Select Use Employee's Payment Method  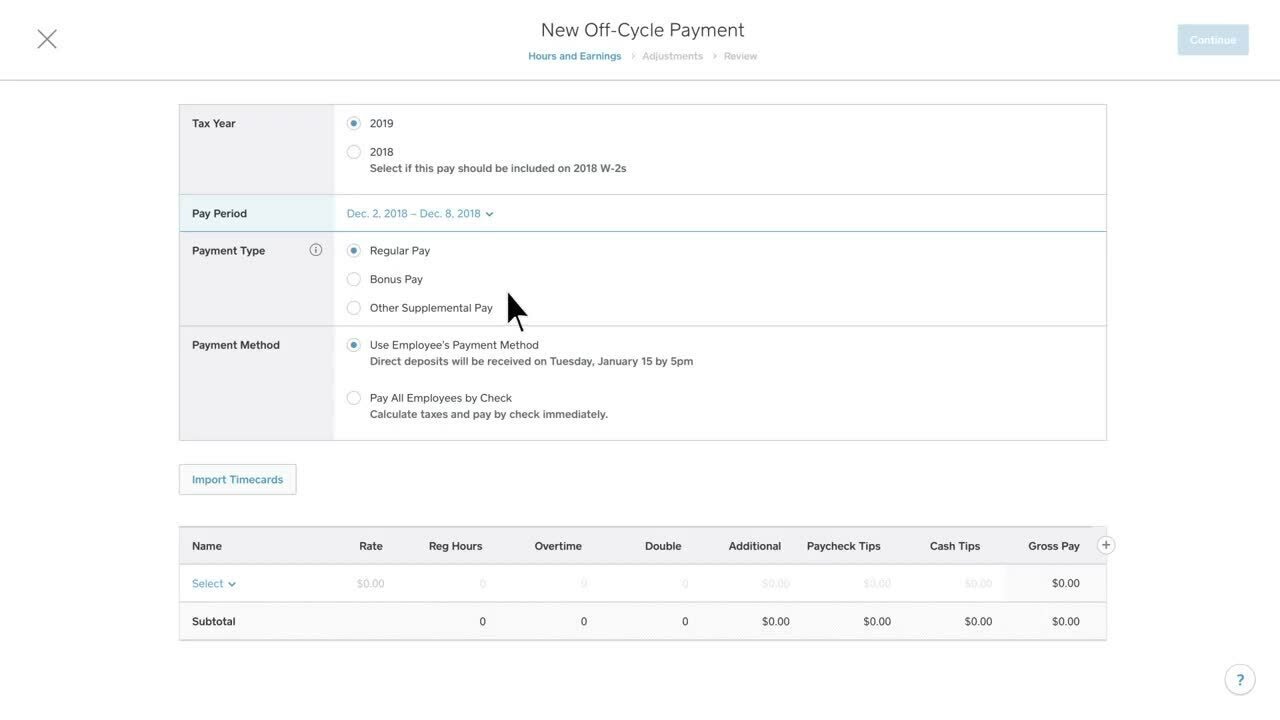tap(354, 345)
